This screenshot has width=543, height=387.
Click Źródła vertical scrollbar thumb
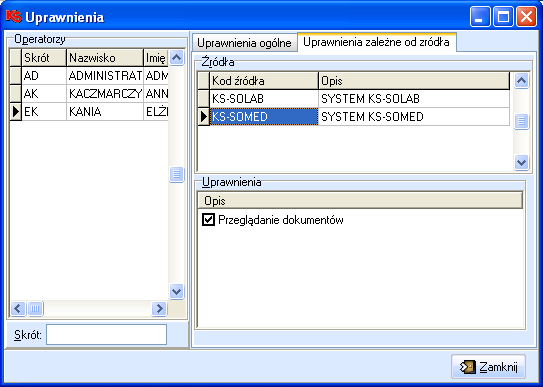click(x=522, y=122)
